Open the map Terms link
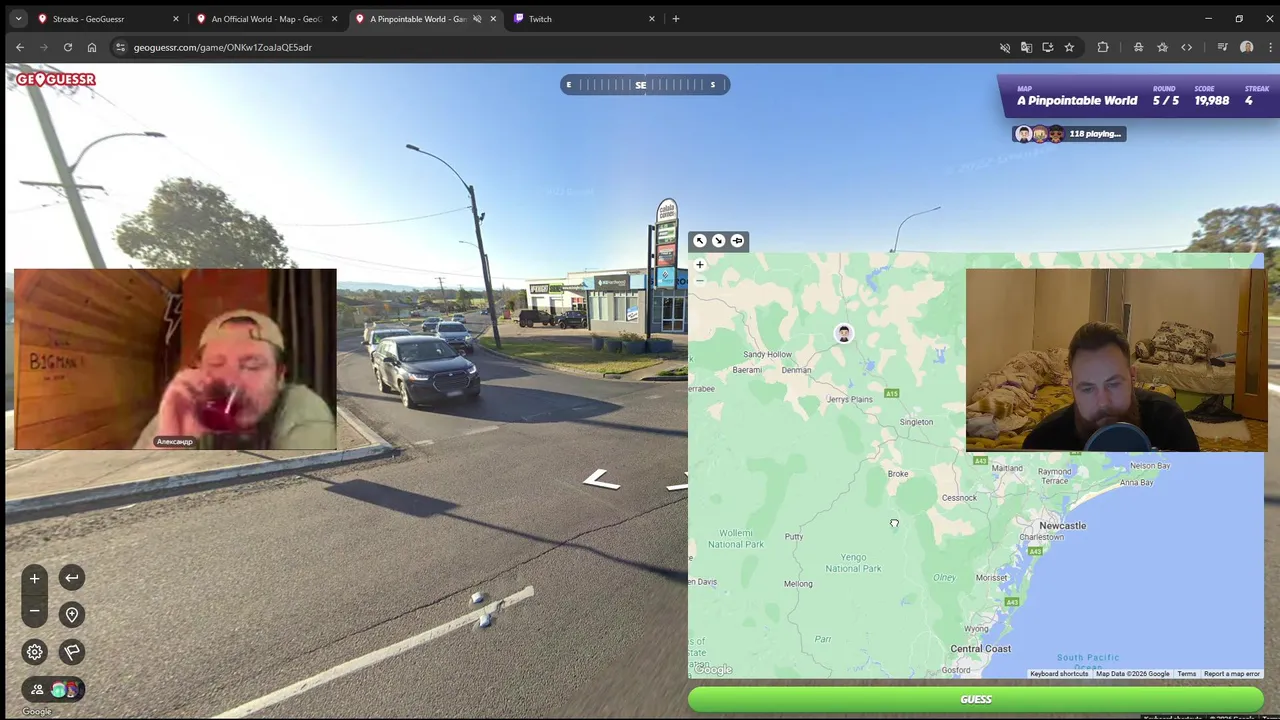This screenshot has height=720, width=1280. [x=1186, y=674]
